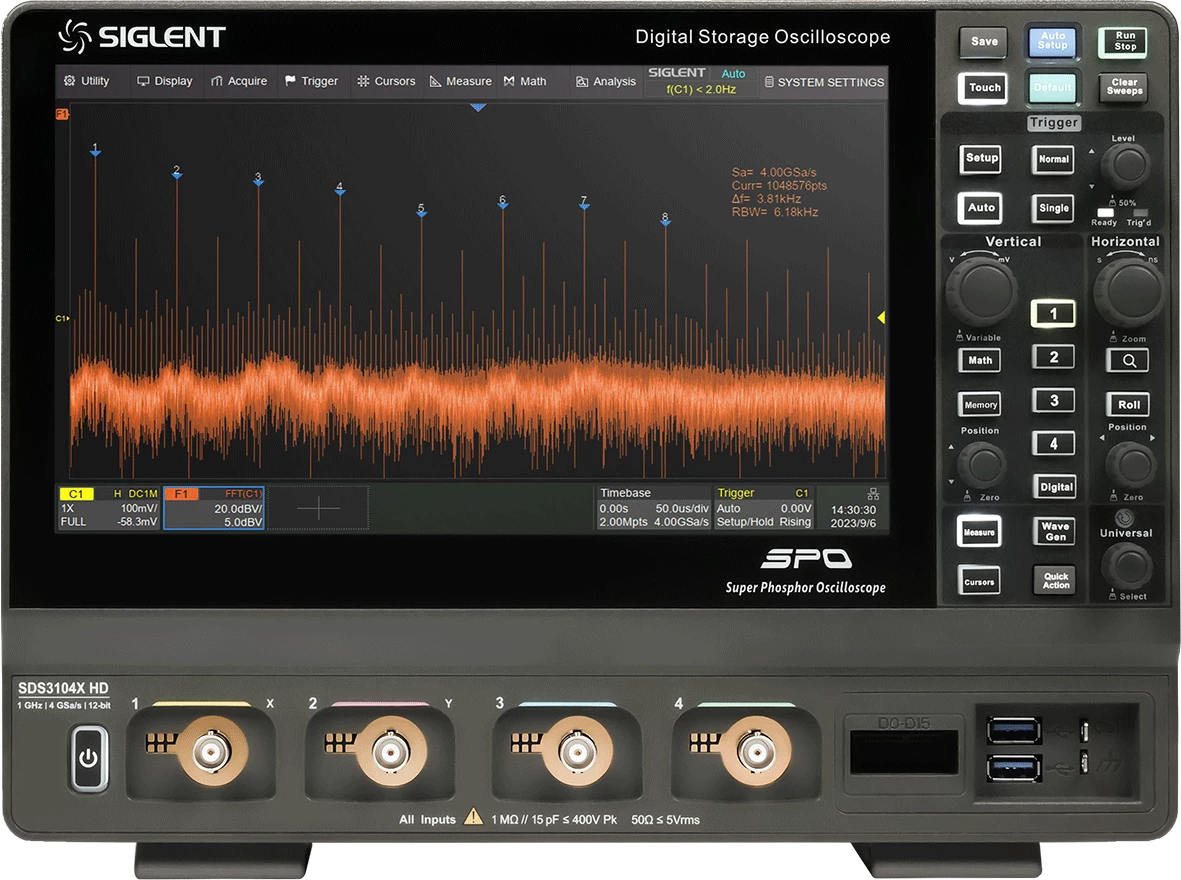Click peak marker 1 on FFT trace
Image resolution: width=1181 pixels, height=880 pixels.
pyautogui.click(x=95, y=150)
